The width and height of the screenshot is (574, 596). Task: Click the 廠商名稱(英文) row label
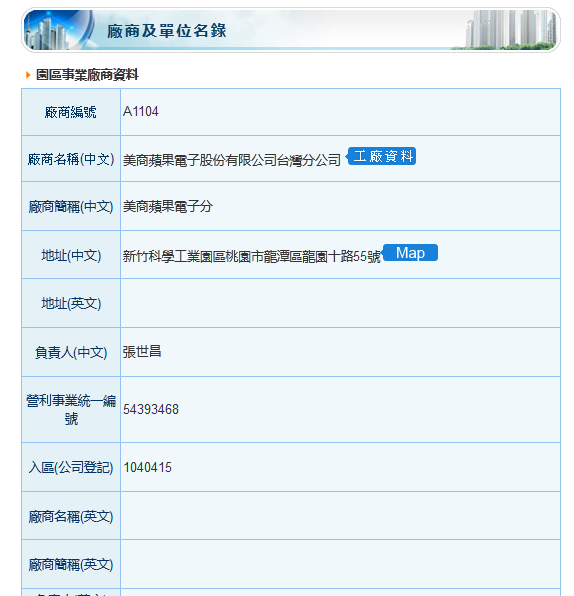coord(71,516)
